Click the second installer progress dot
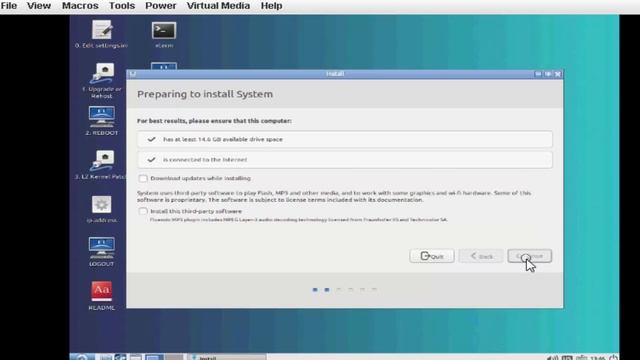Screen dimensions: 640x360 tap(327, 290)
